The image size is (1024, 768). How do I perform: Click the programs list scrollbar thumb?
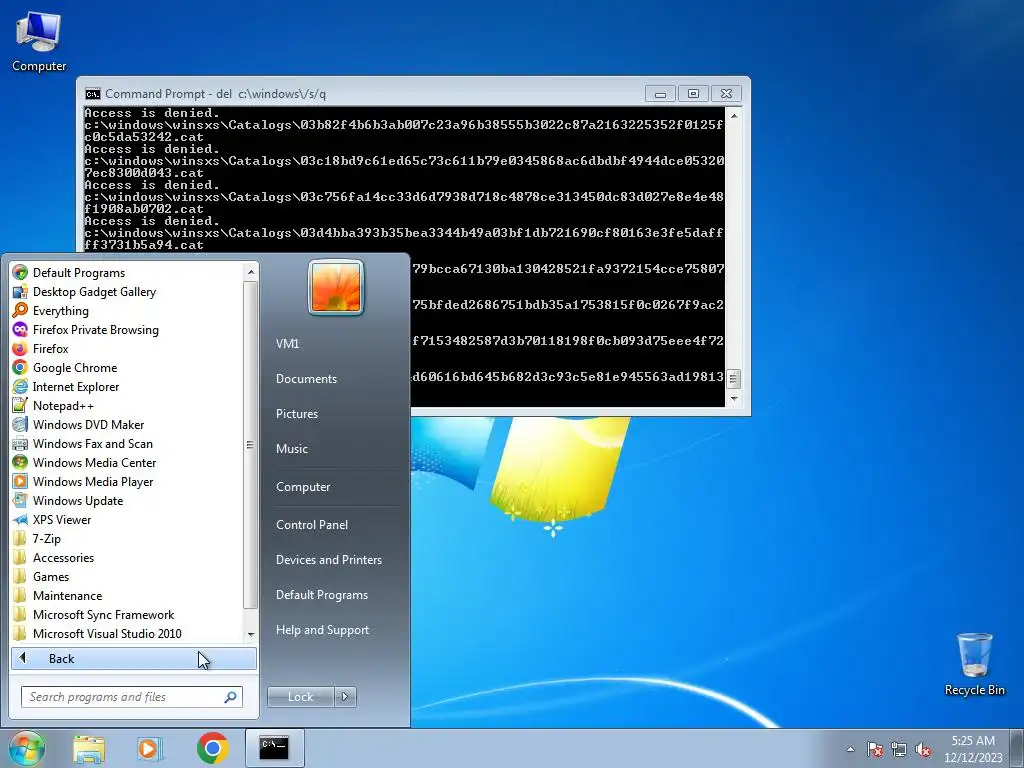coord(249,445)
